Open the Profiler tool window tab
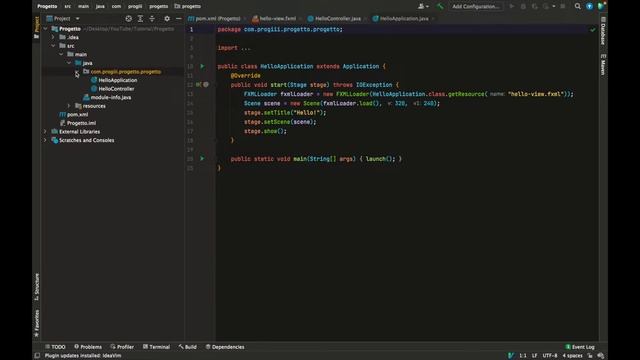The image size is (640, 360). 122,347
